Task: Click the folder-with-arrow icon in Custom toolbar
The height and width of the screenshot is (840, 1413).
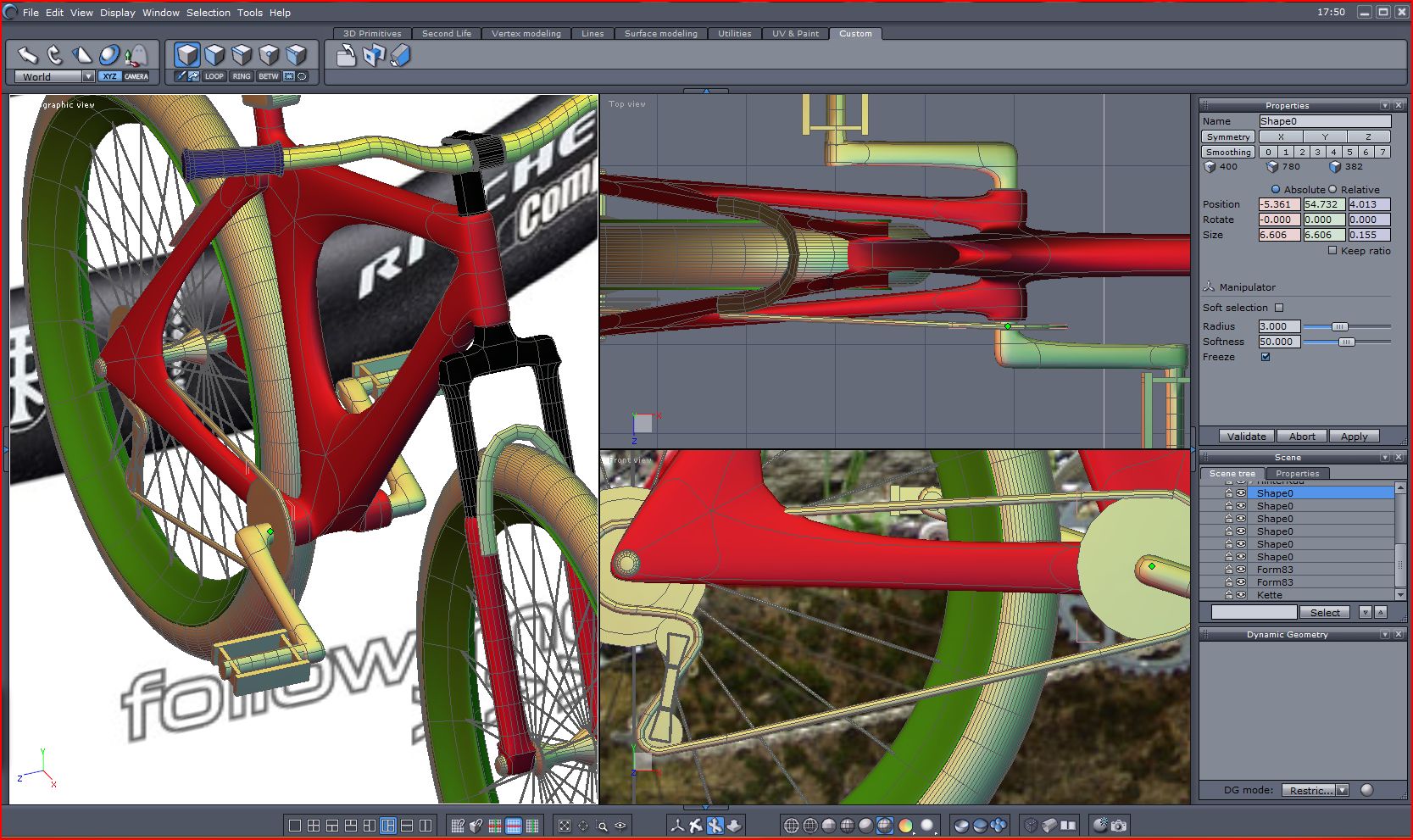Action: tap(346, 56)
